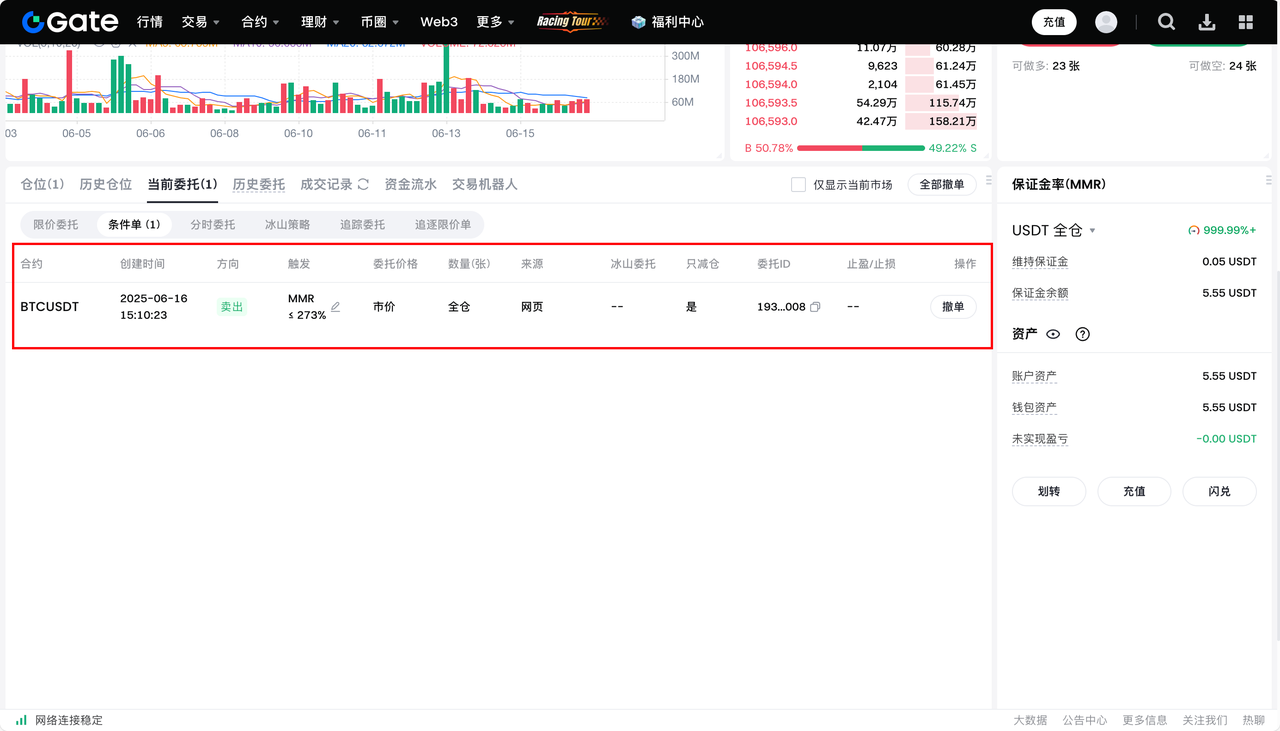Toggle the 资产 eye visibility icon
Screen dimensions: 1280x731
tap(1053, 335)
